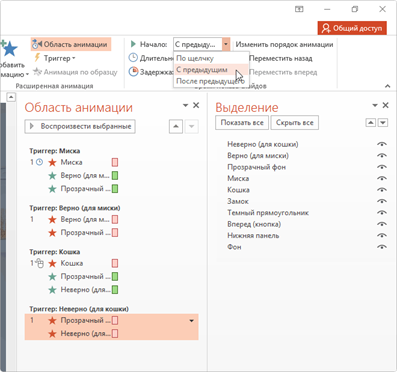397x372 pixels.
Task: Click red timing bar of Миска animation
Action: click(115, 162)
